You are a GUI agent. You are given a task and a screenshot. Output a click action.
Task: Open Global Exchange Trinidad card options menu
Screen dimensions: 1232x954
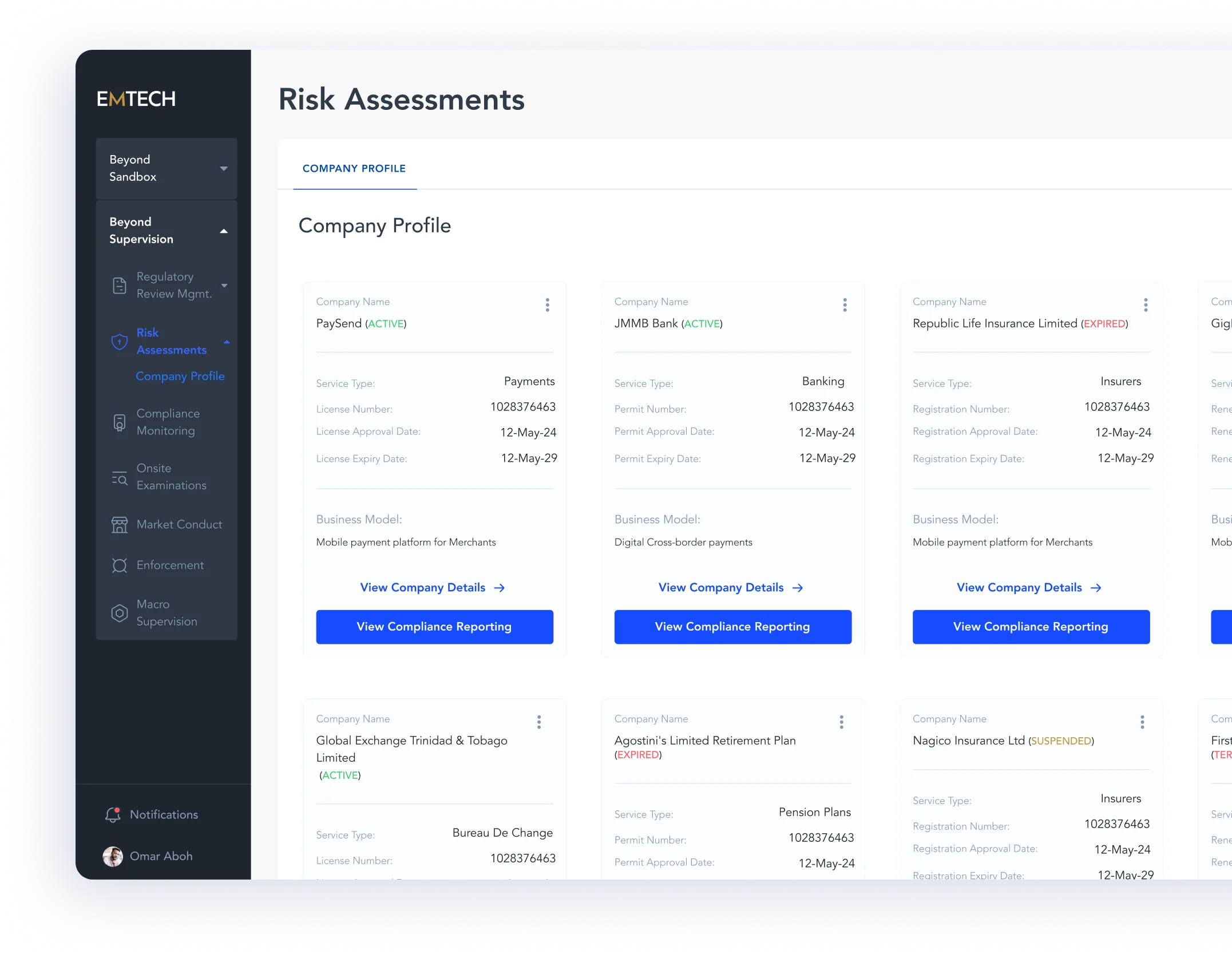(x=539, y=722)
